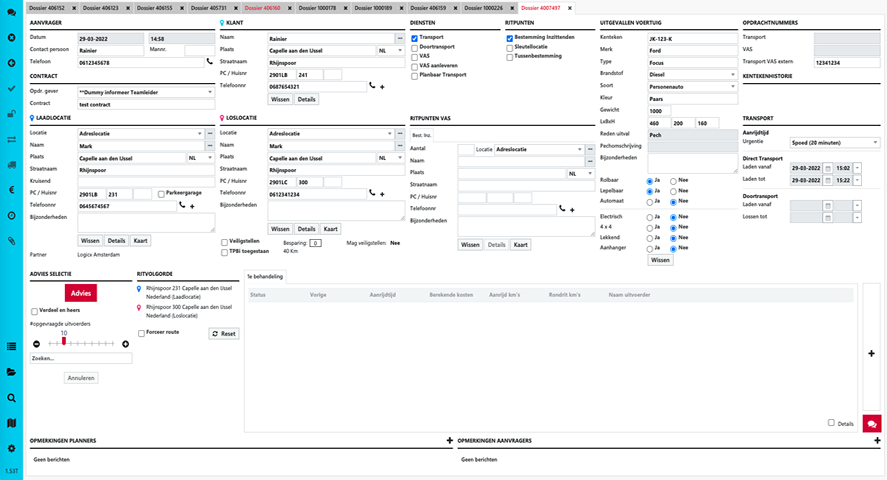Open the euro costs sidebar icon
The image size is (887, 480).
tap(11, 190)
